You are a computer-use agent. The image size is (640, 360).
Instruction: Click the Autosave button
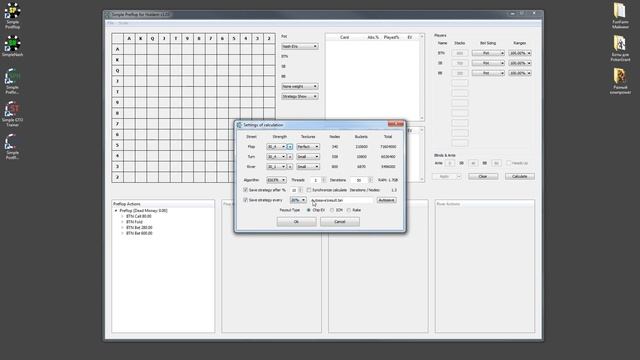(386, 200)
